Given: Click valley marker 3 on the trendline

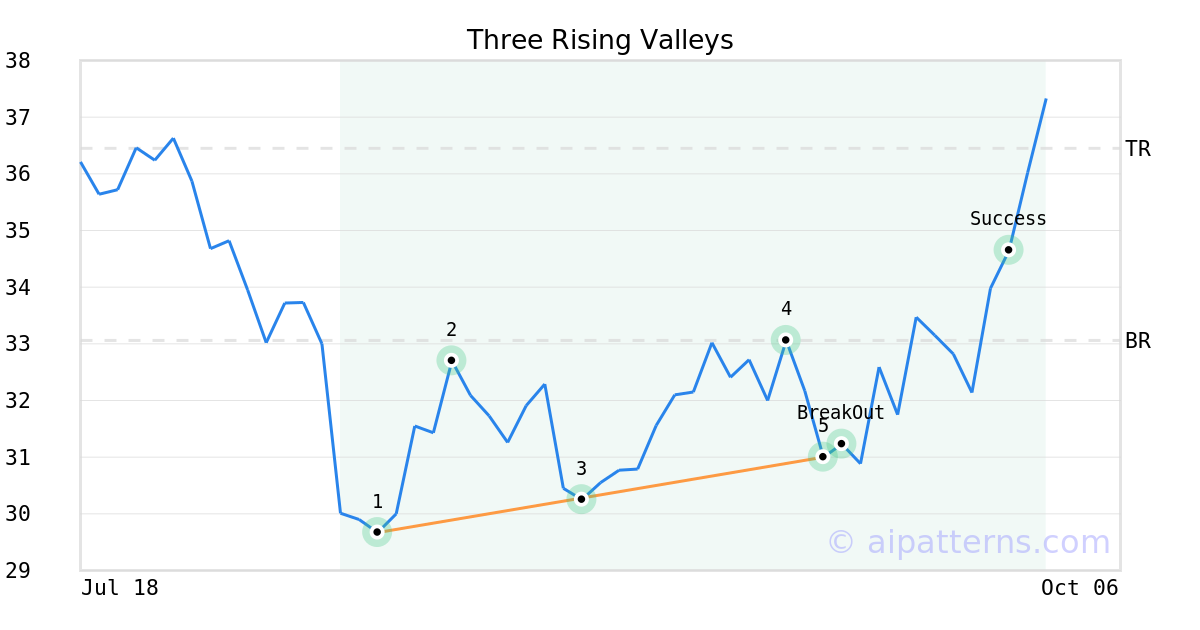Looking at the screenshot, I should click(581, 499).
